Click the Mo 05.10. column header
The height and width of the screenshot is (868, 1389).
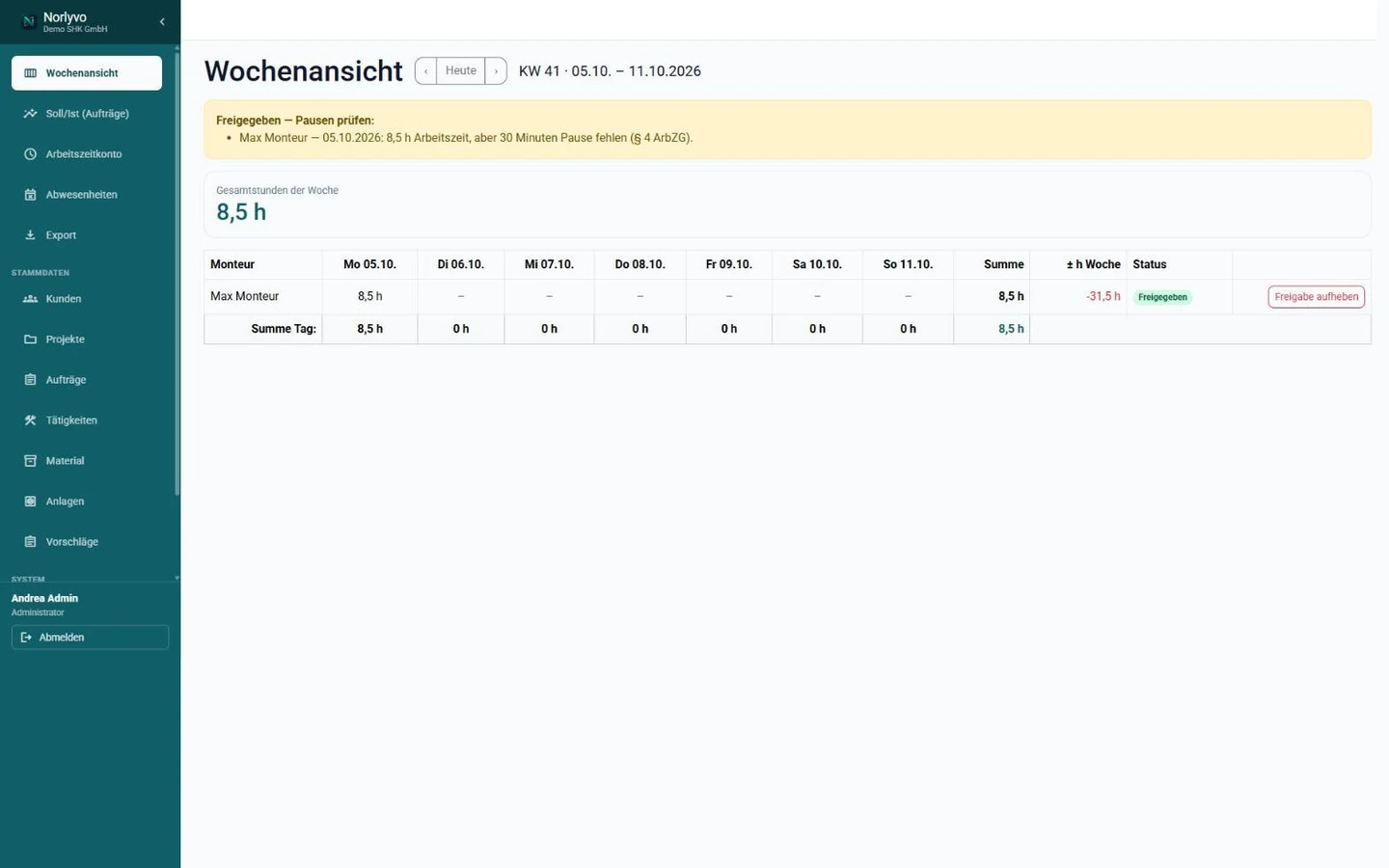pyautogui.click(x=370, y=264)
